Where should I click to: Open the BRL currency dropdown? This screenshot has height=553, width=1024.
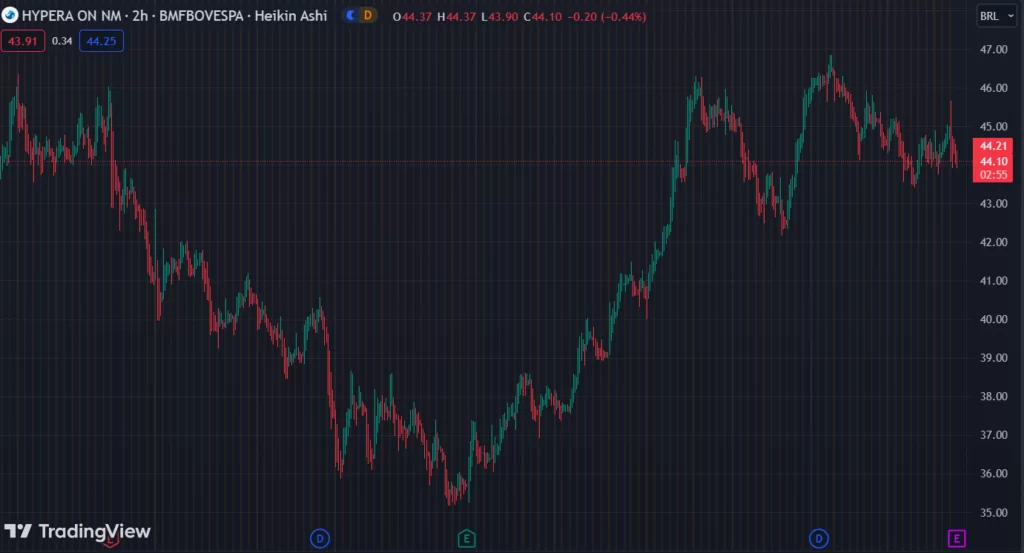pos(997,16)
